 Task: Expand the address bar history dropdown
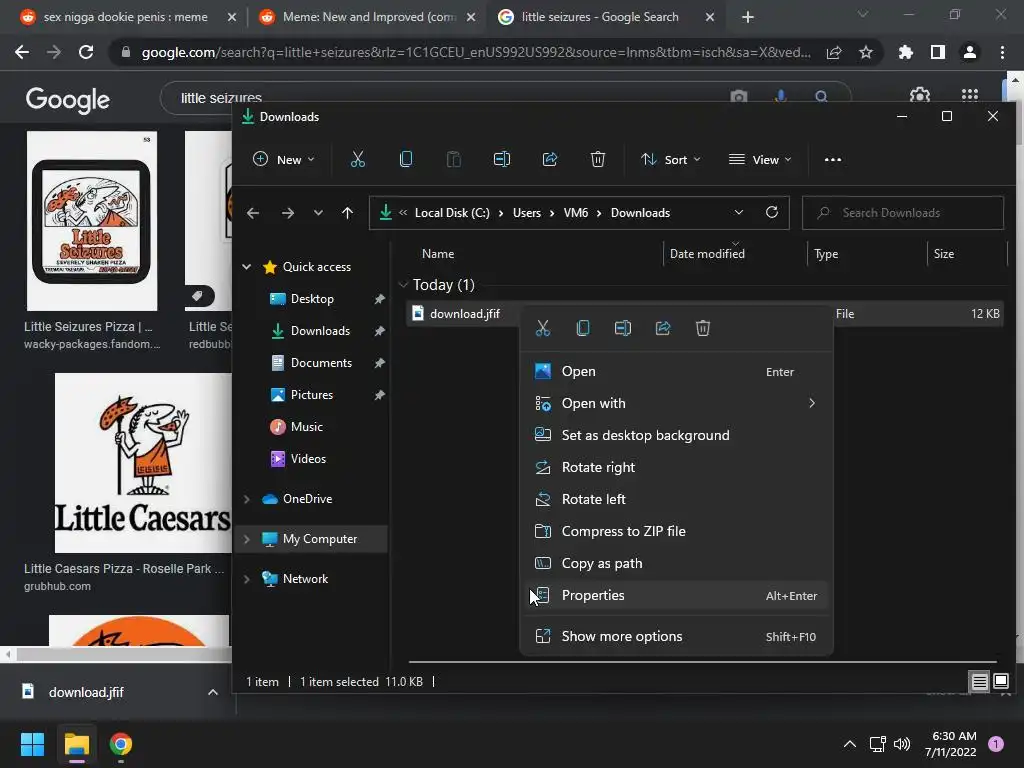pos(739,212)
